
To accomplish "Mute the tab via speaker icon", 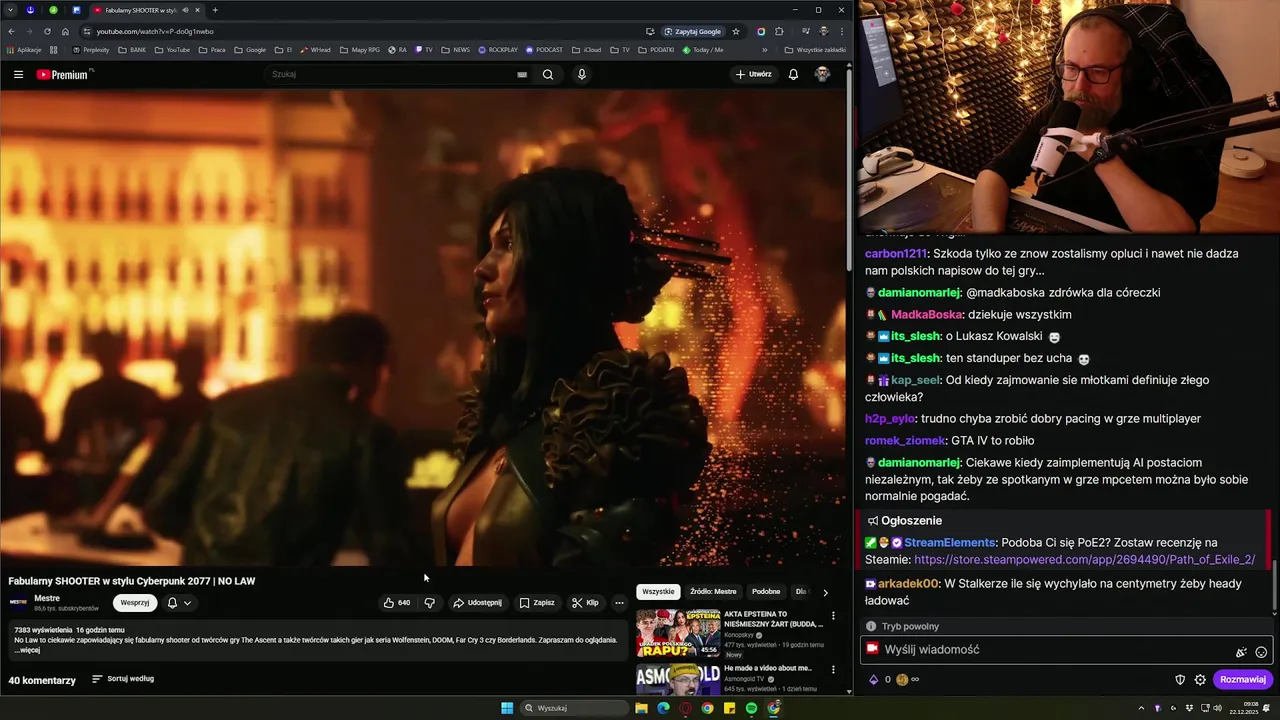I will (x=185, y=10).
